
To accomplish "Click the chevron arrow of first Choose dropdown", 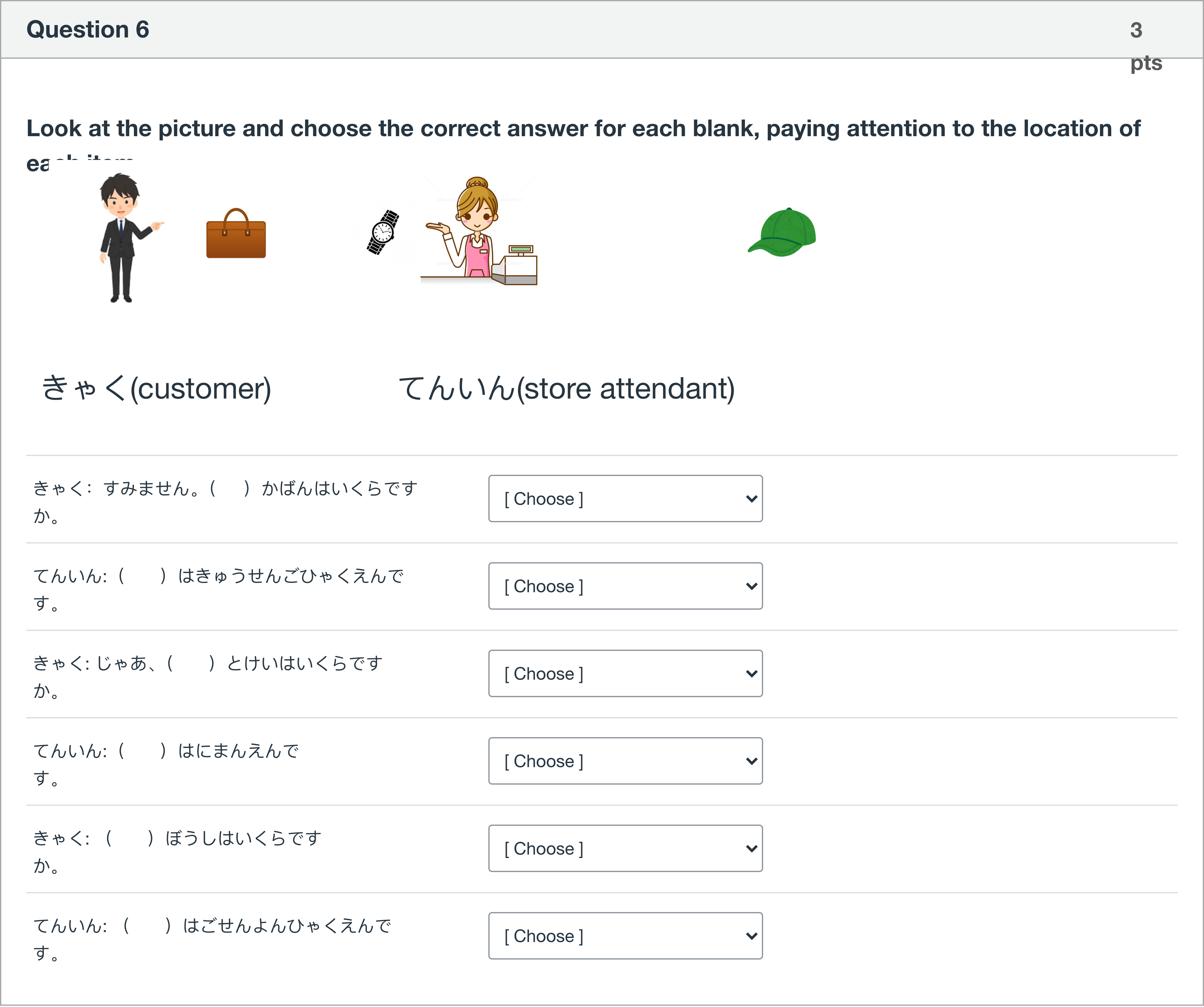I will (751, 499).
